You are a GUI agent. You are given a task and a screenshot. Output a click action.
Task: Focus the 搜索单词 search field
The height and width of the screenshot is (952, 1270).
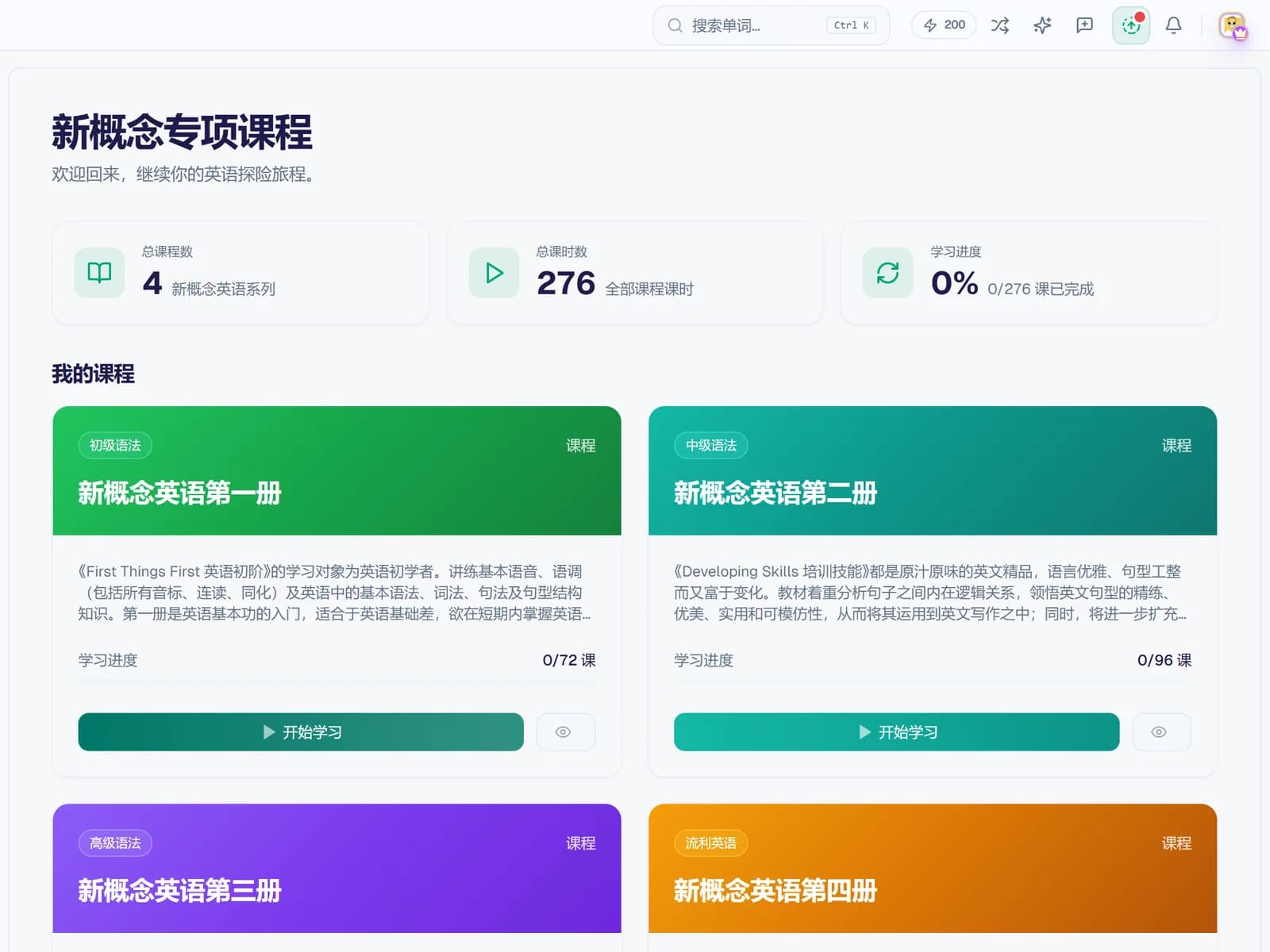point(771,25)
